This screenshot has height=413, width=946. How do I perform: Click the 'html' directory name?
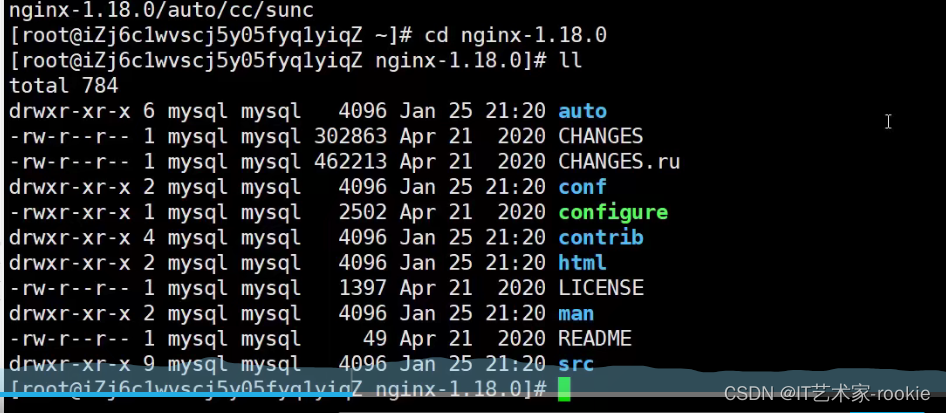[582, 263]
